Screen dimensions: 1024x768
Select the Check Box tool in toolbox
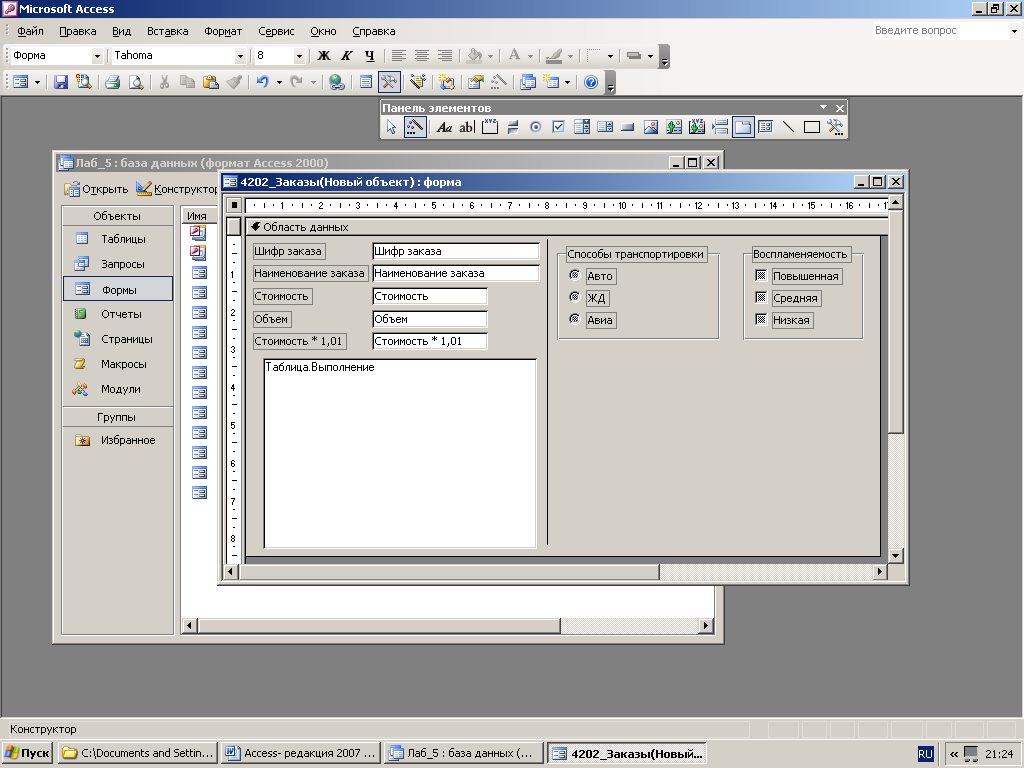pyautogui.click(x=558, y=127)
